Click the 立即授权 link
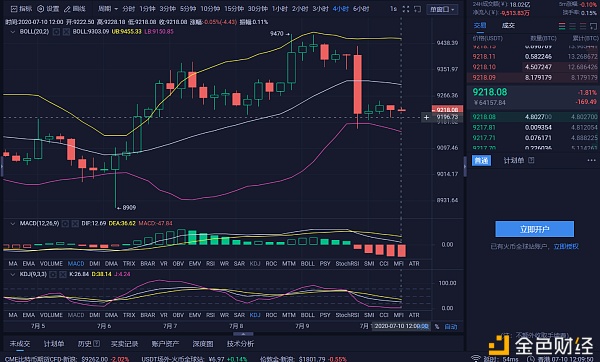The height and width of the screenshot is (362, 600). point(566,247)
